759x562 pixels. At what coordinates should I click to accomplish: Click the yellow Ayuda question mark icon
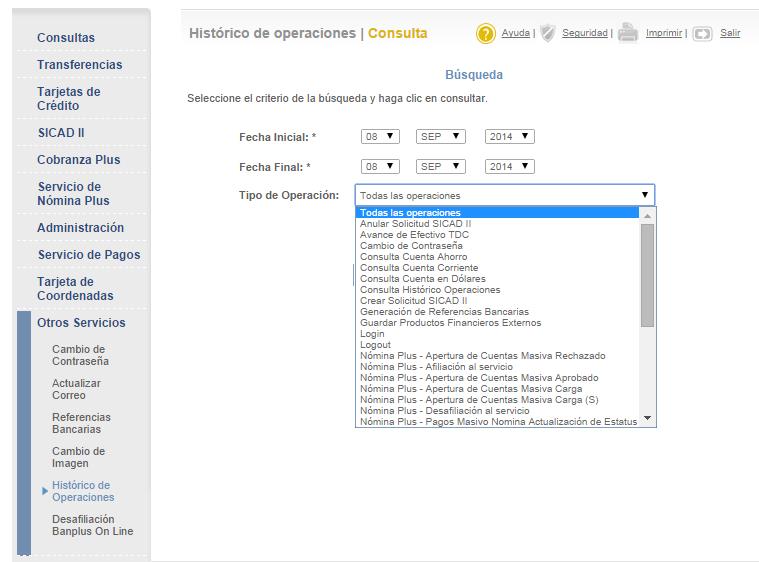[x=486, y=34]
